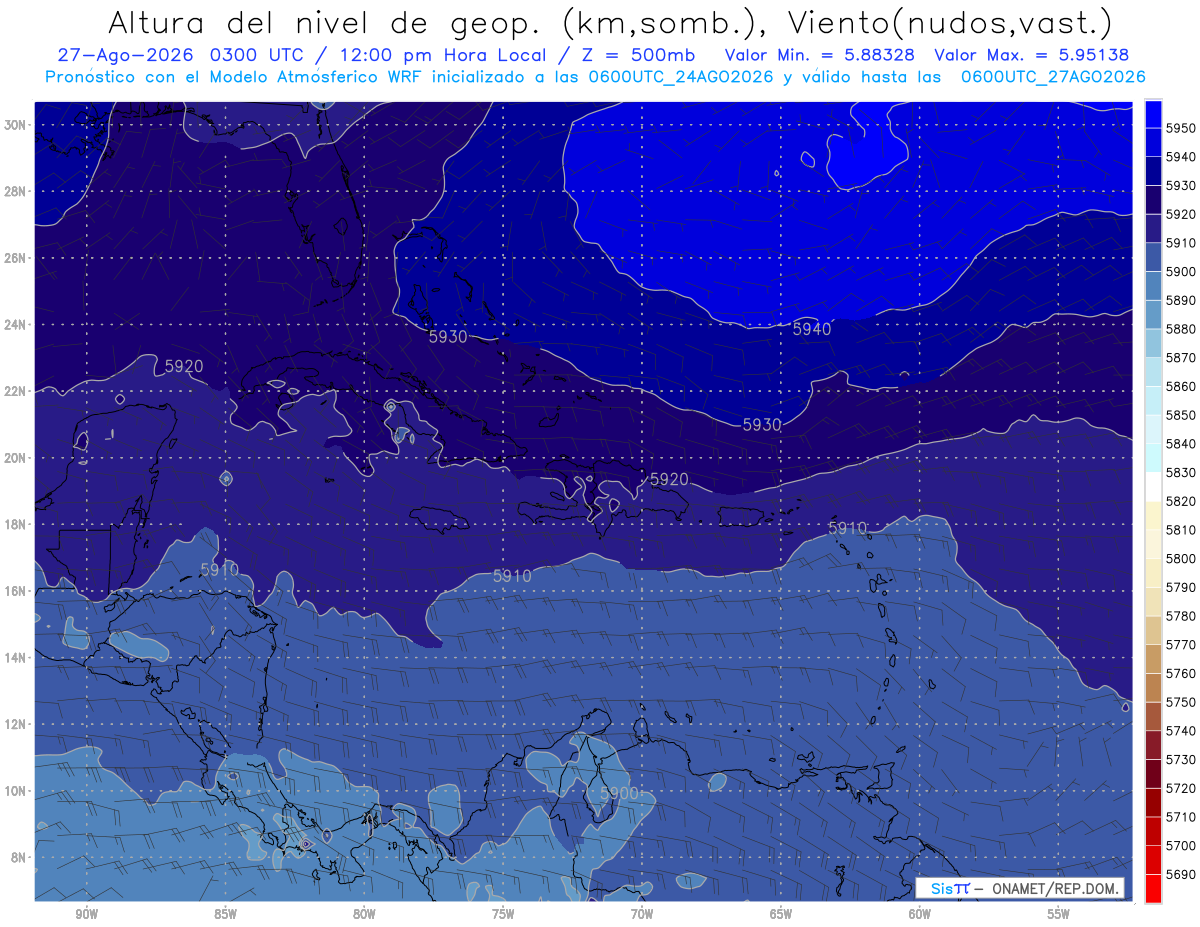Click the bright blue swatch atop the color bar

tap(1153, 114)
